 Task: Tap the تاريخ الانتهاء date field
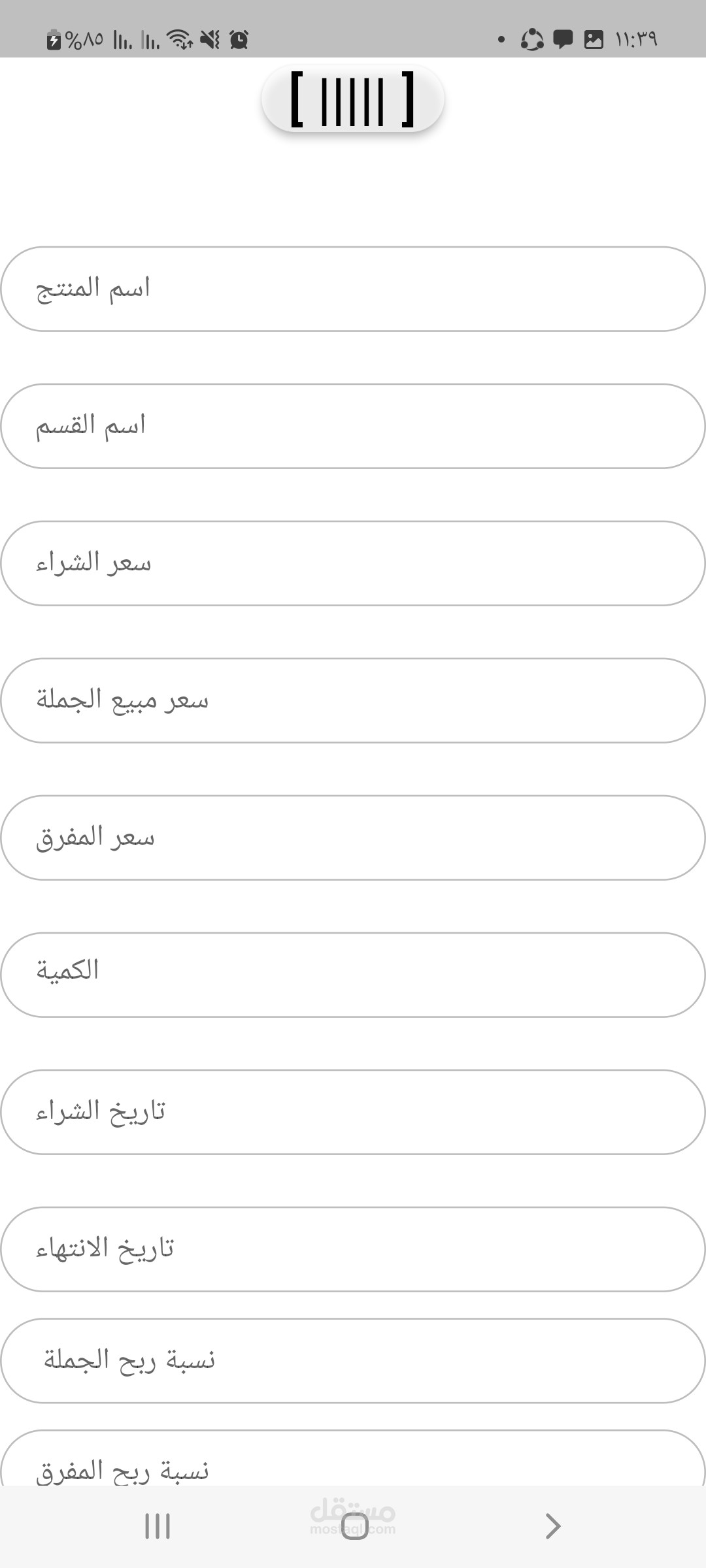click(x=353, y=1249)
